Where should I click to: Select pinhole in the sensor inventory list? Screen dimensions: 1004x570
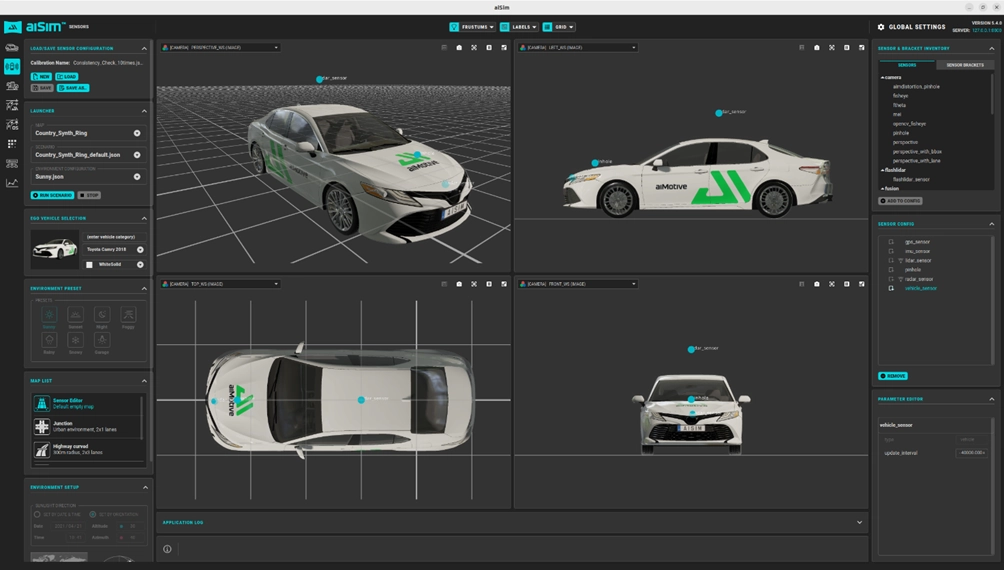pyautogui.click(x=901, y=132)
